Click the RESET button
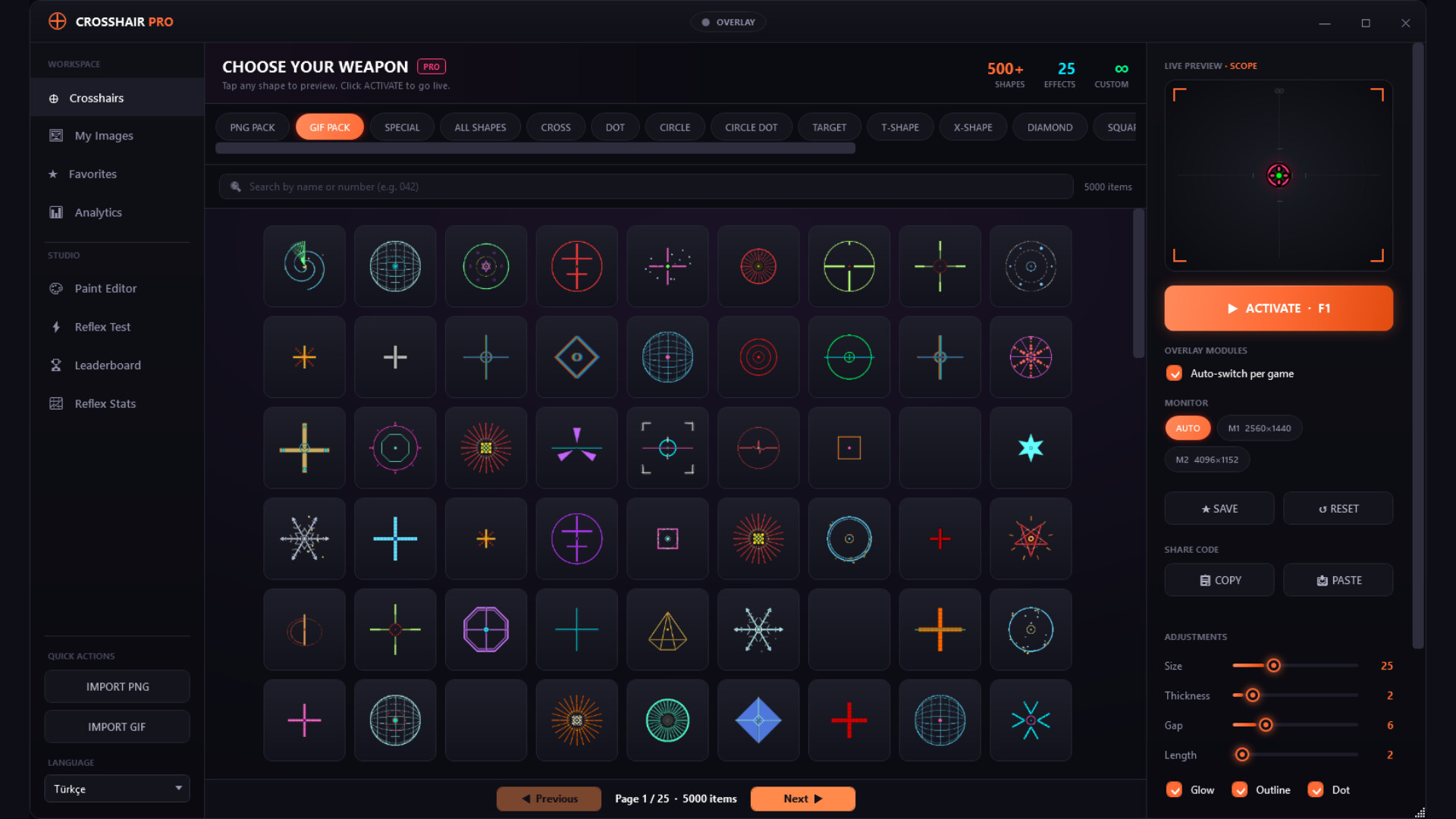Viewport: 1456px width, 819px height. tap(1338, 508)
